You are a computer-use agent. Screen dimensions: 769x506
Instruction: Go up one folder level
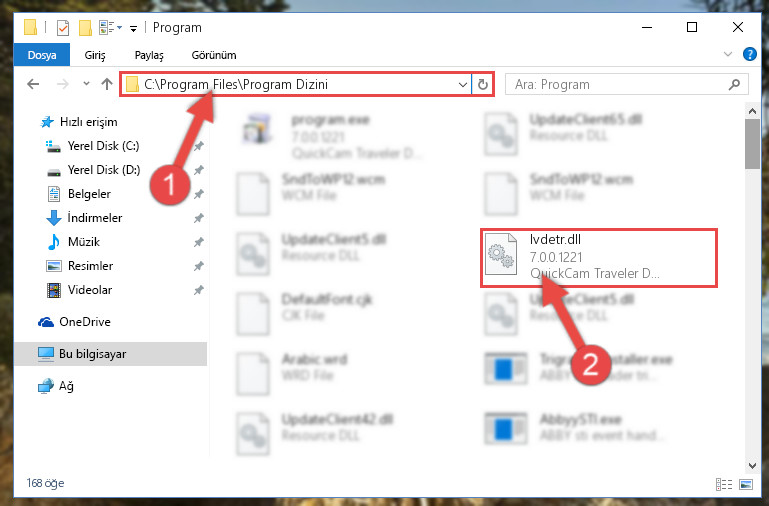[x=106, y=84]
